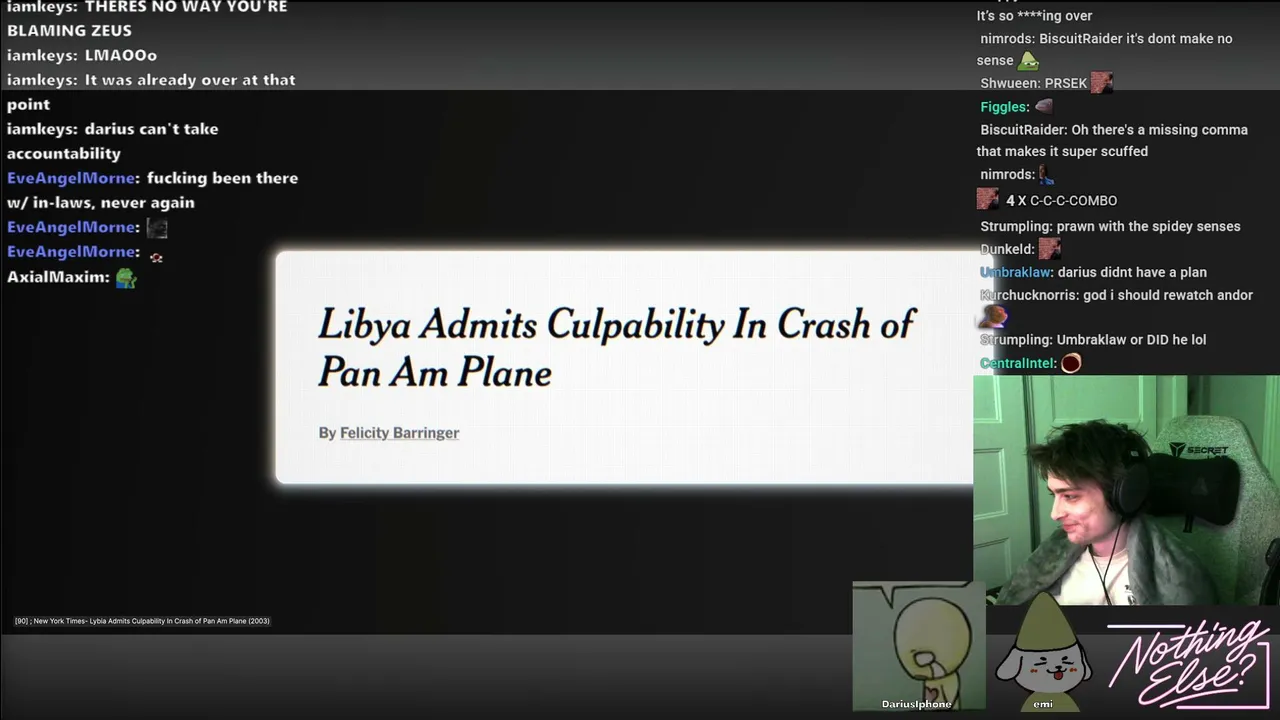The height and width of the screenshot is (720, 1280).
Task: Click the Dunkeld username
Action: point(1007,249)
